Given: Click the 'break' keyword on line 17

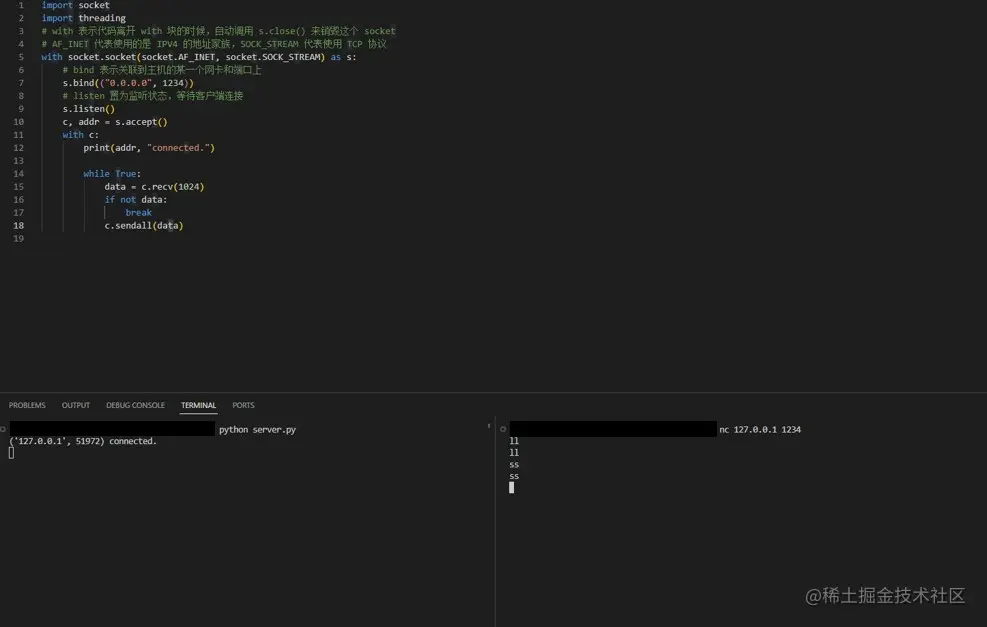Looking at the screenshot, I should (x=138, y=212).
